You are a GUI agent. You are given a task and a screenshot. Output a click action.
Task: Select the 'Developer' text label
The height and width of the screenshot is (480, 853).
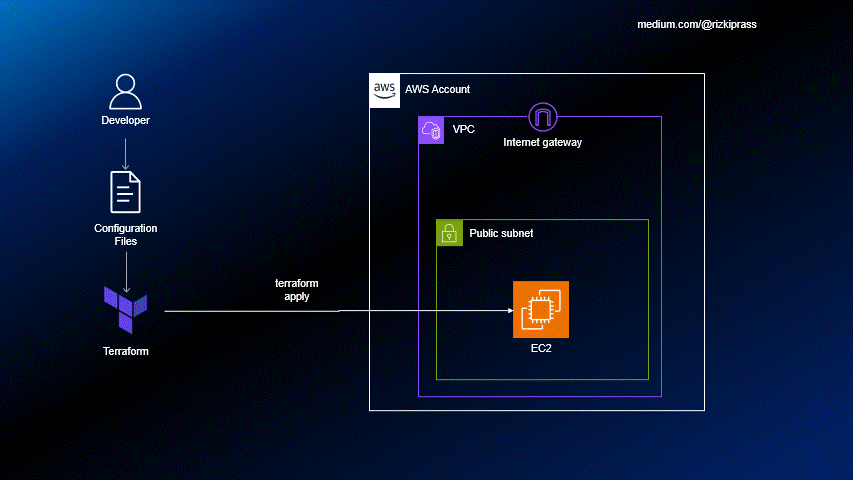click(x=126, y=121)
